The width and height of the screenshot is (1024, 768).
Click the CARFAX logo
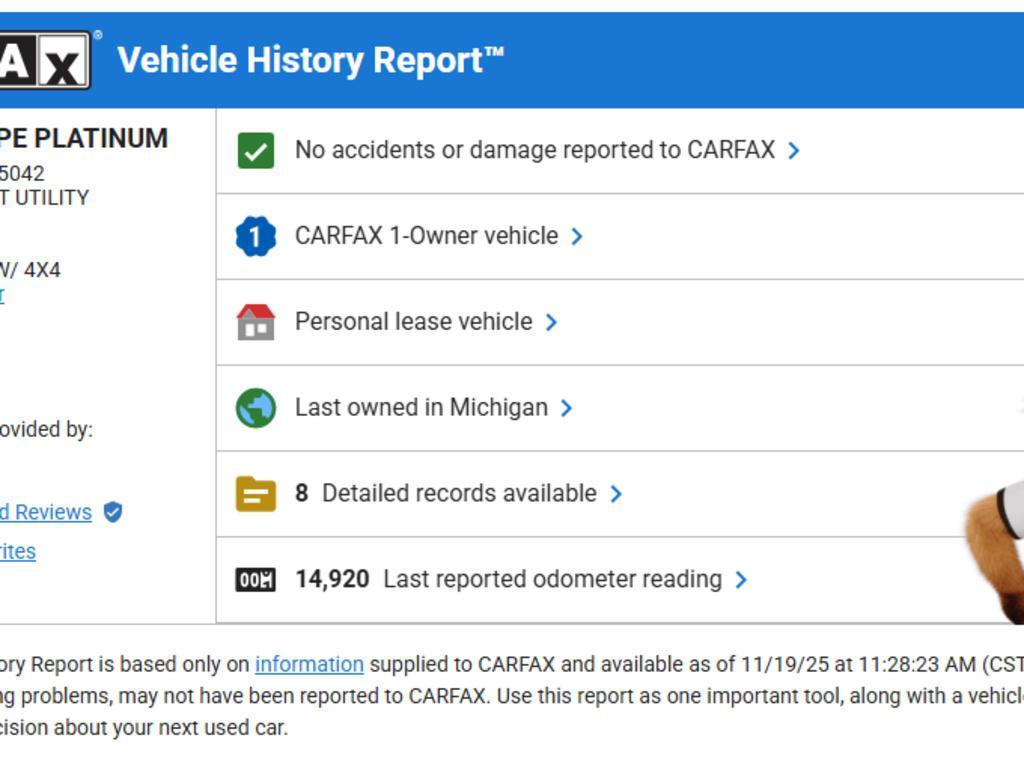(x=45, y=60)
